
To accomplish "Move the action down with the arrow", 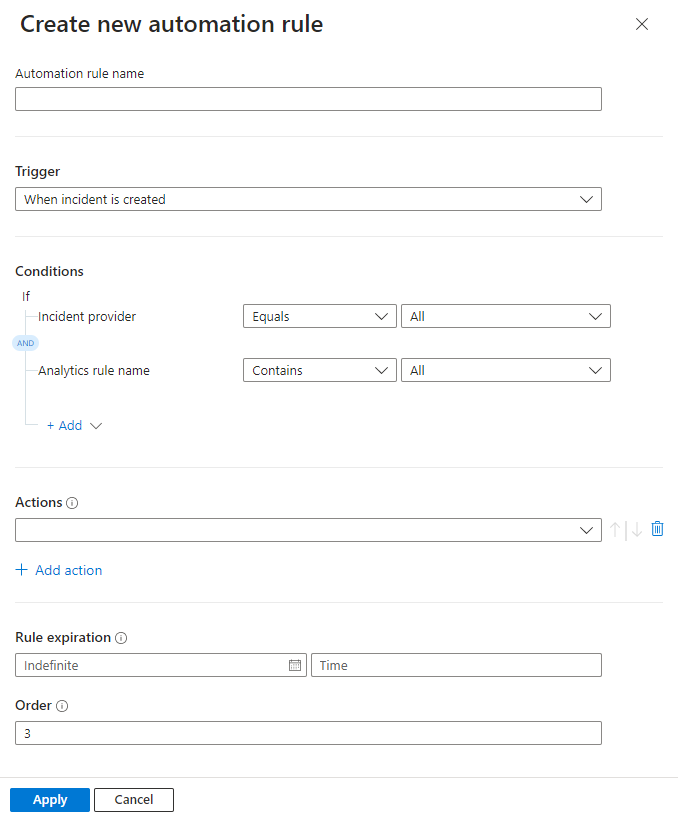I will click(x=636, y=530).
